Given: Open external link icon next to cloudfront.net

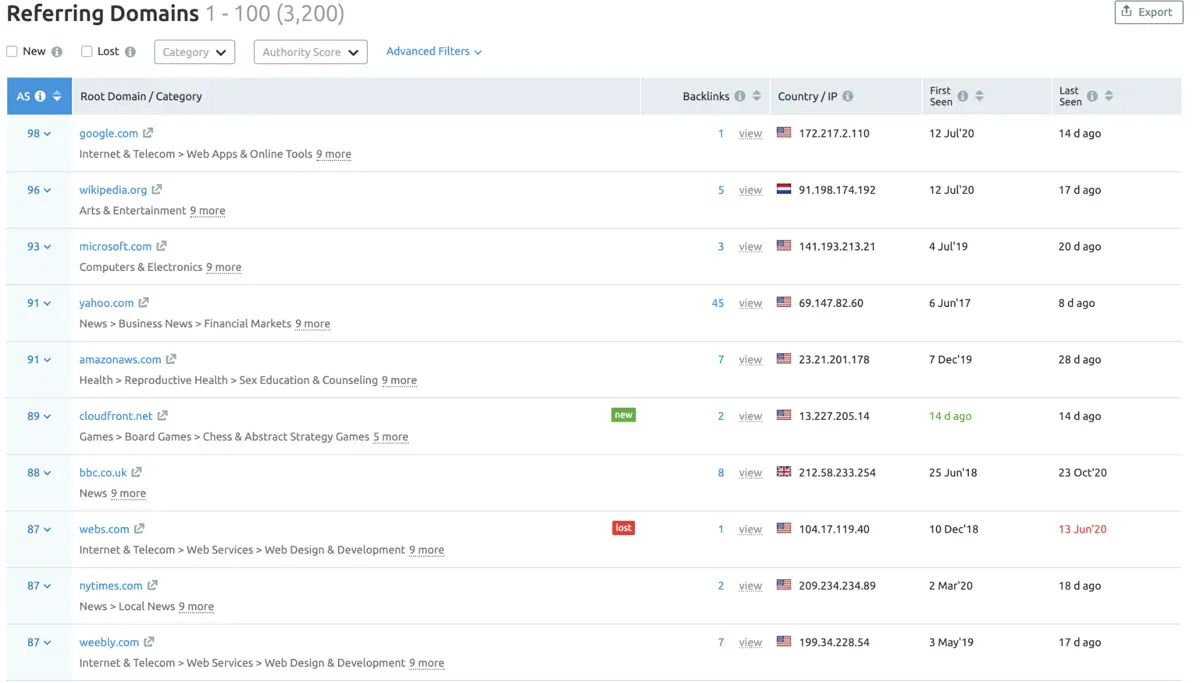Looking at the screenshot, I should [162, 416].
